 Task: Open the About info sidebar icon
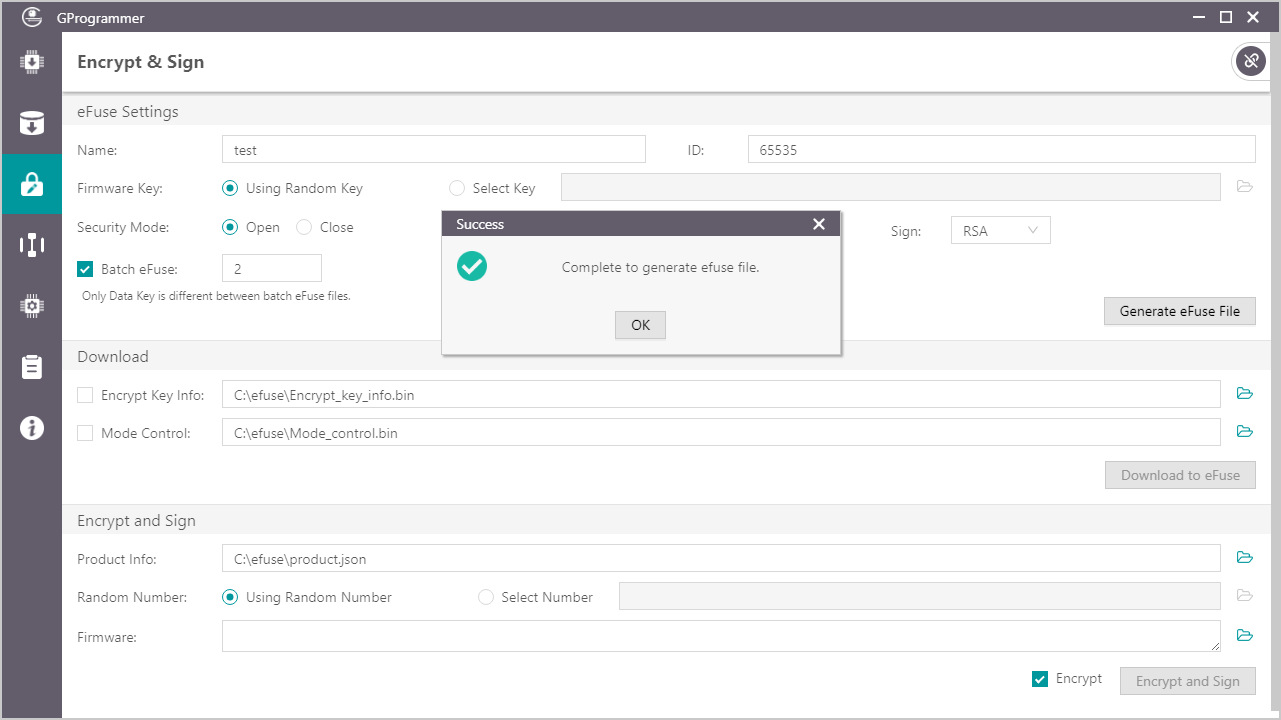tap(32, 428)
